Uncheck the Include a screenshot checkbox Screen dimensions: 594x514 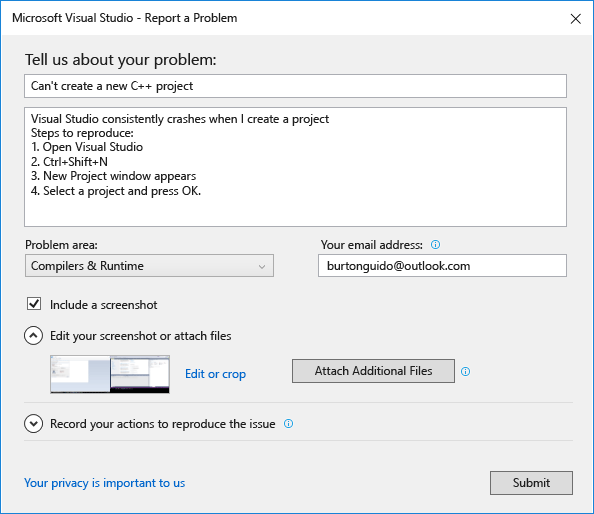click(34, 304)
